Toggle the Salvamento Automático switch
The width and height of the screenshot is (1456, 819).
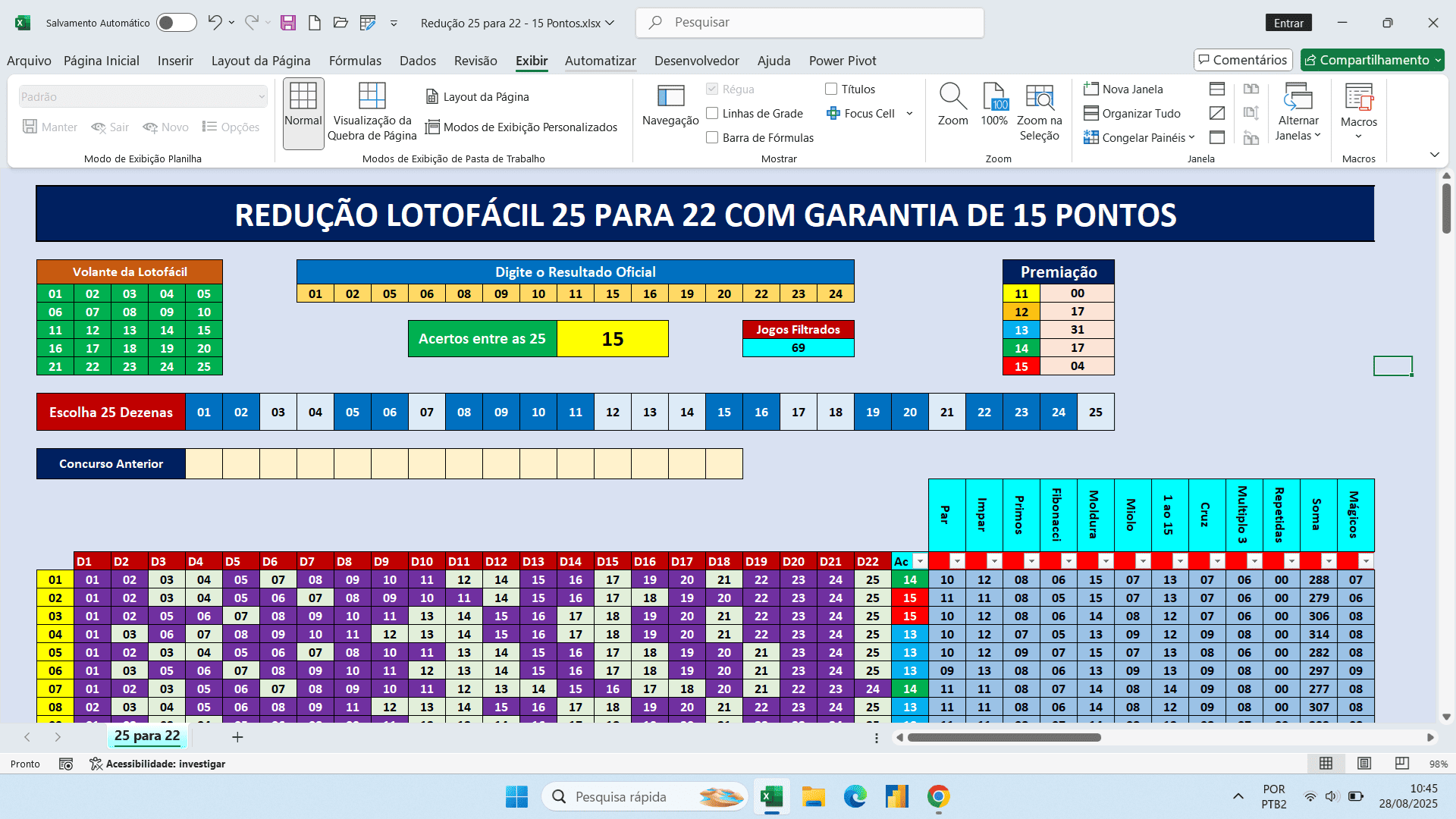tap(176, 23)
